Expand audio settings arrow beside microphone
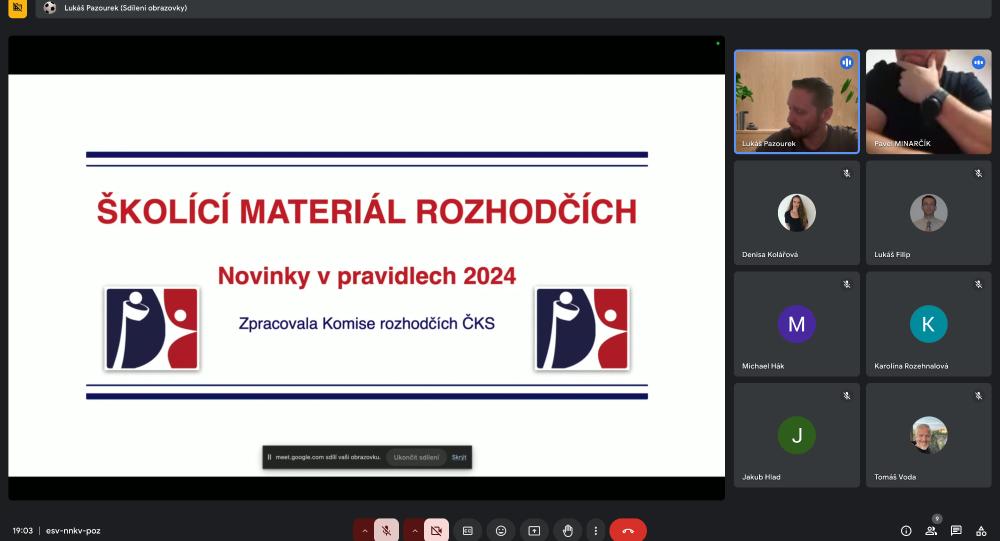Screen dimensions: 1000x541 click(364, 531)
